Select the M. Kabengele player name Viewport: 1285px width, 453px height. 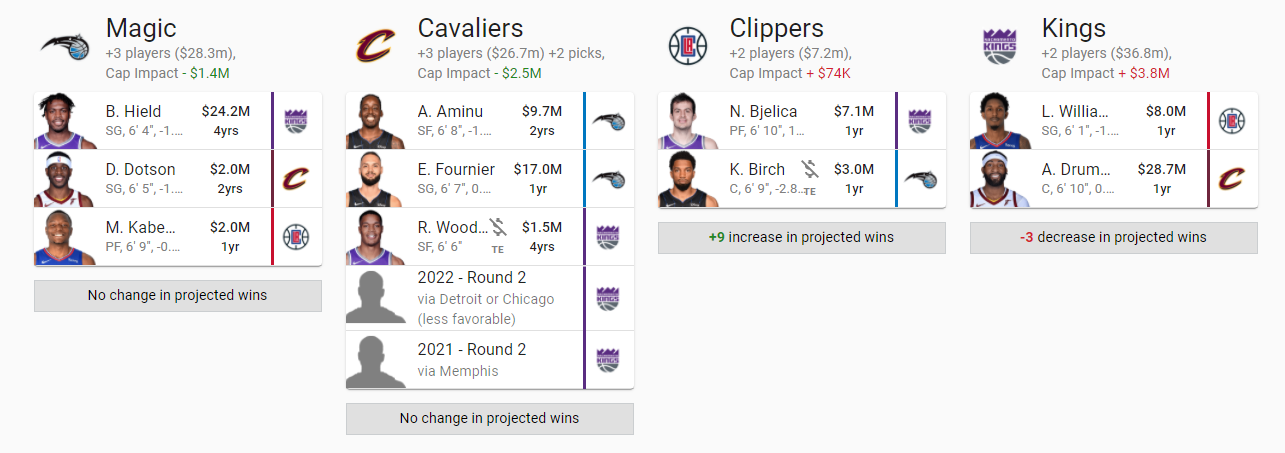(144, 227)
